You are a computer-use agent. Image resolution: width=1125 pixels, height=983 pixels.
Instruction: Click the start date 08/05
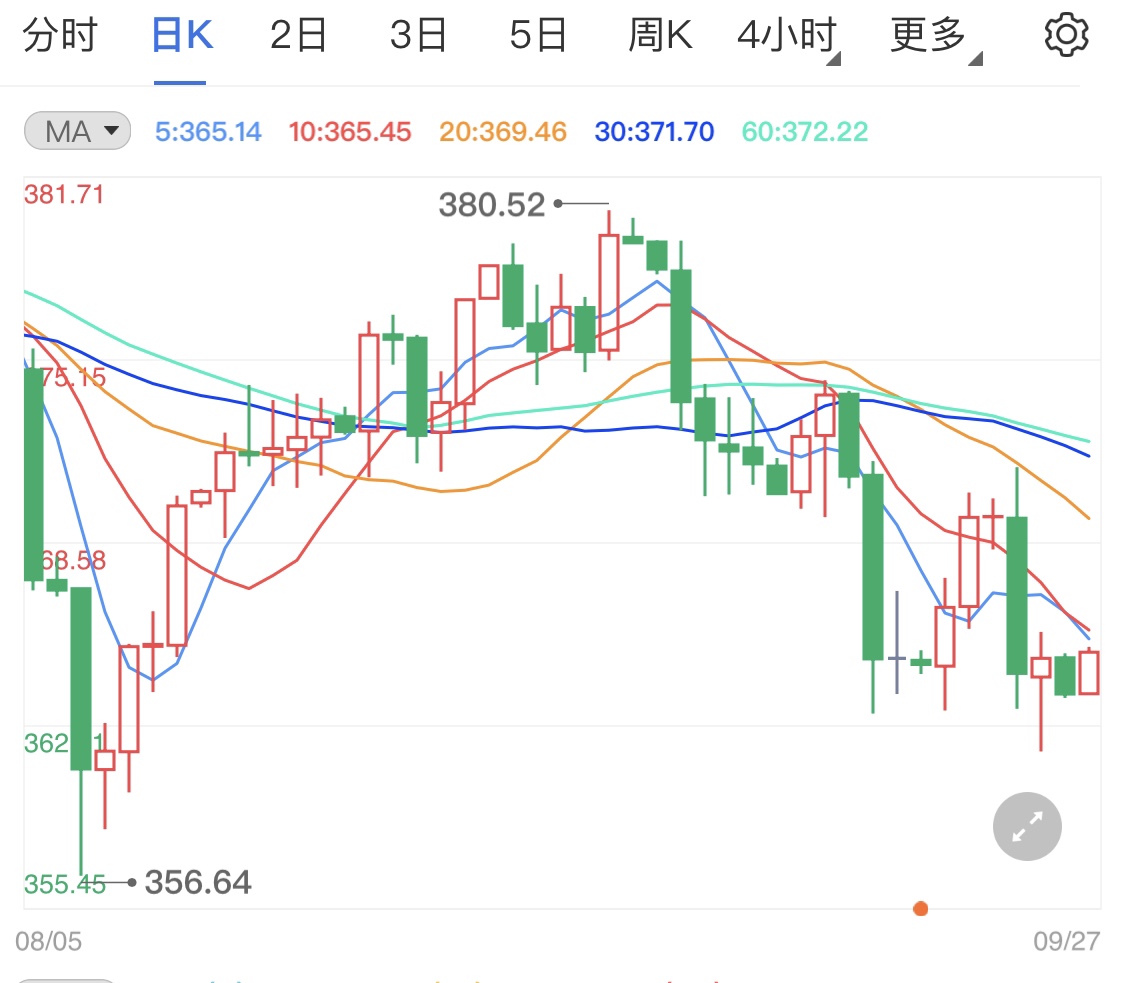pos(49,941)
